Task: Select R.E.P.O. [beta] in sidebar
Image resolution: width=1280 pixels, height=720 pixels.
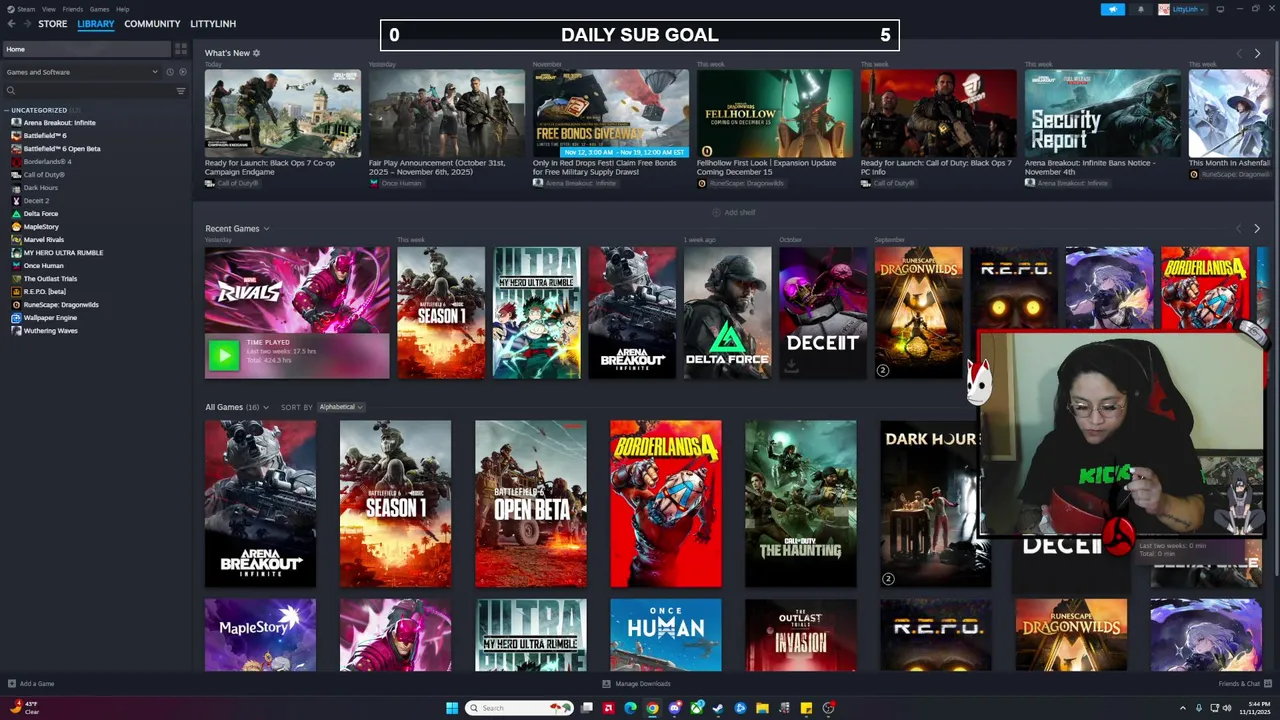Action: pyautogui.click(x=44, y=292)
